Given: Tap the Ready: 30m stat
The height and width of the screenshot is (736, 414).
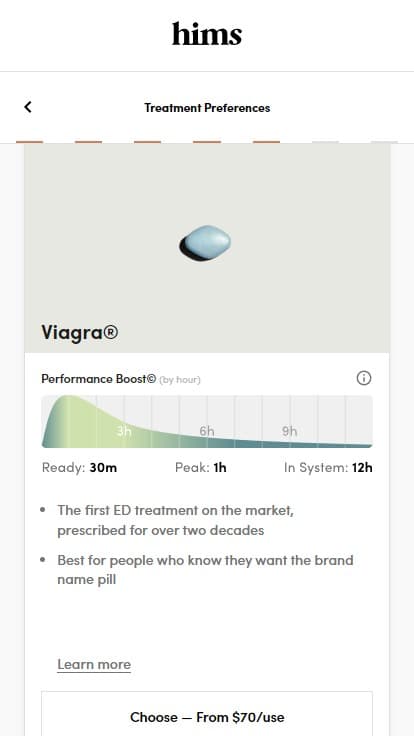Looking at the screenshot, I should pos(79,468).
